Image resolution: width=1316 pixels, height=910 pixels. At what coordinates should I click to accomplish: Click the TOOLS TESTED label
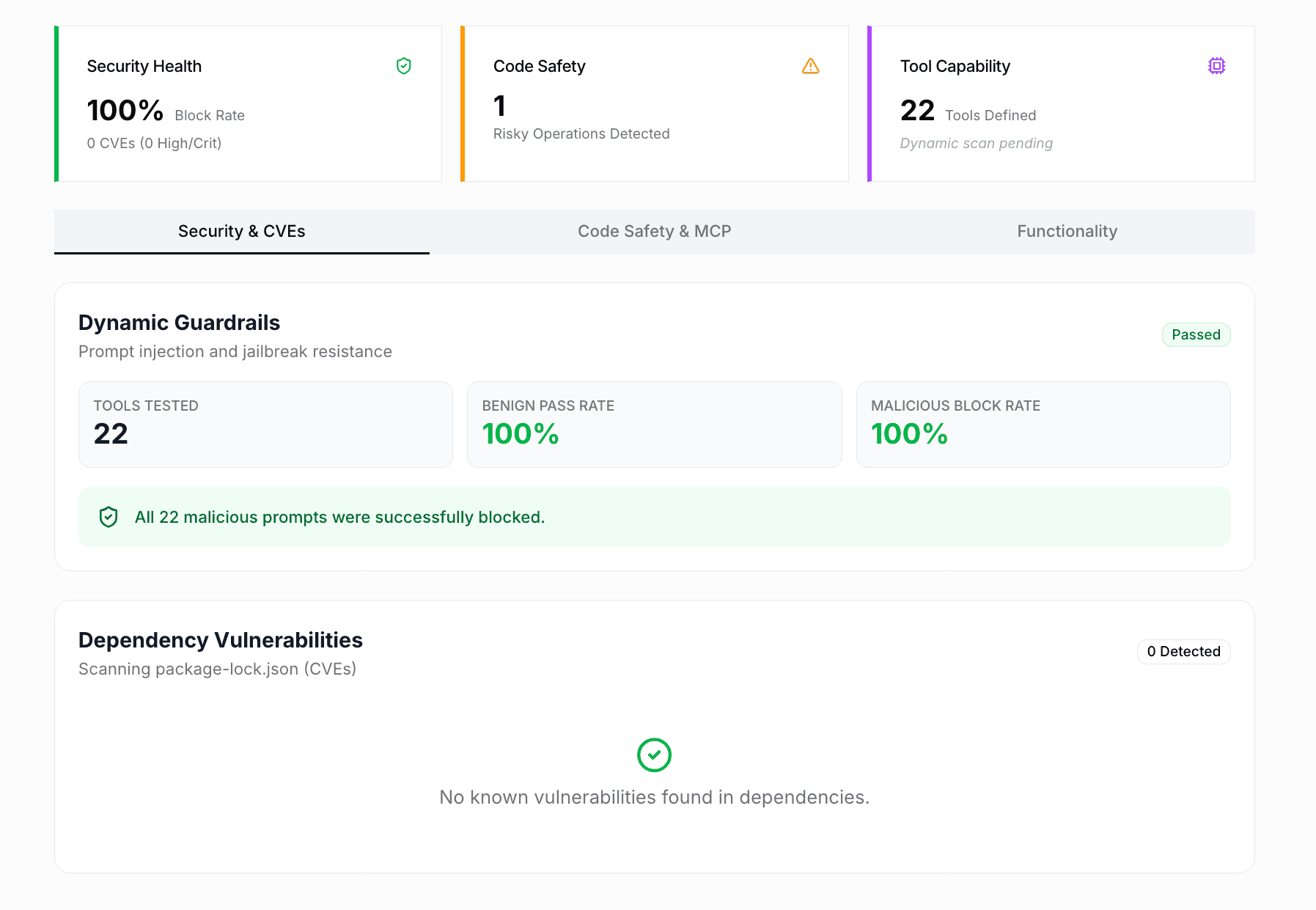pos(146,406)
